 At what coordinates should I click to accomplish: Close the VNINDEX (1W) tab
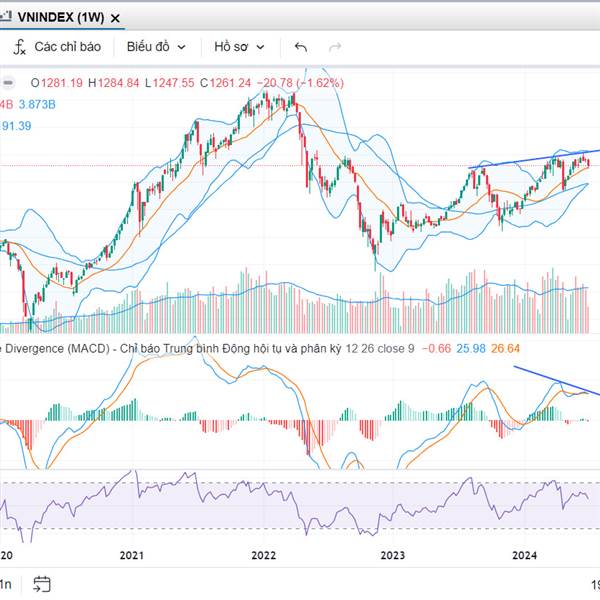point(115,18)
